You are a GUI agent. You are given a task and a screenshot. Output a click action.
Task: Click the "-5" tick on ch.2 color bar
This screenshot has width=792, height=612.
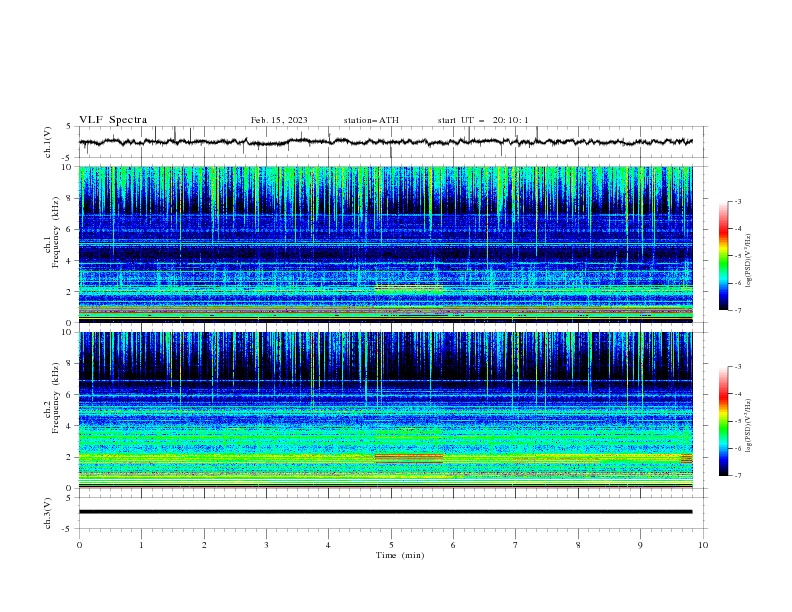(x=737, y=421)
